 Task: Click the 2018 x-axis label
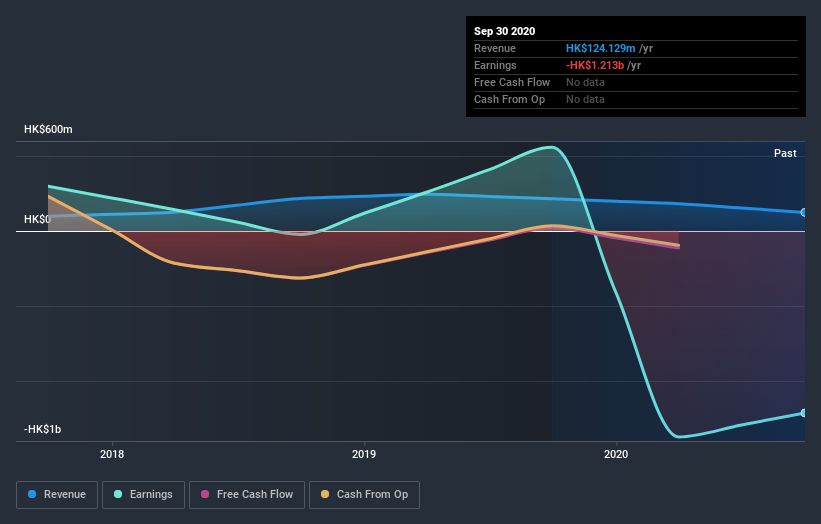112,454
